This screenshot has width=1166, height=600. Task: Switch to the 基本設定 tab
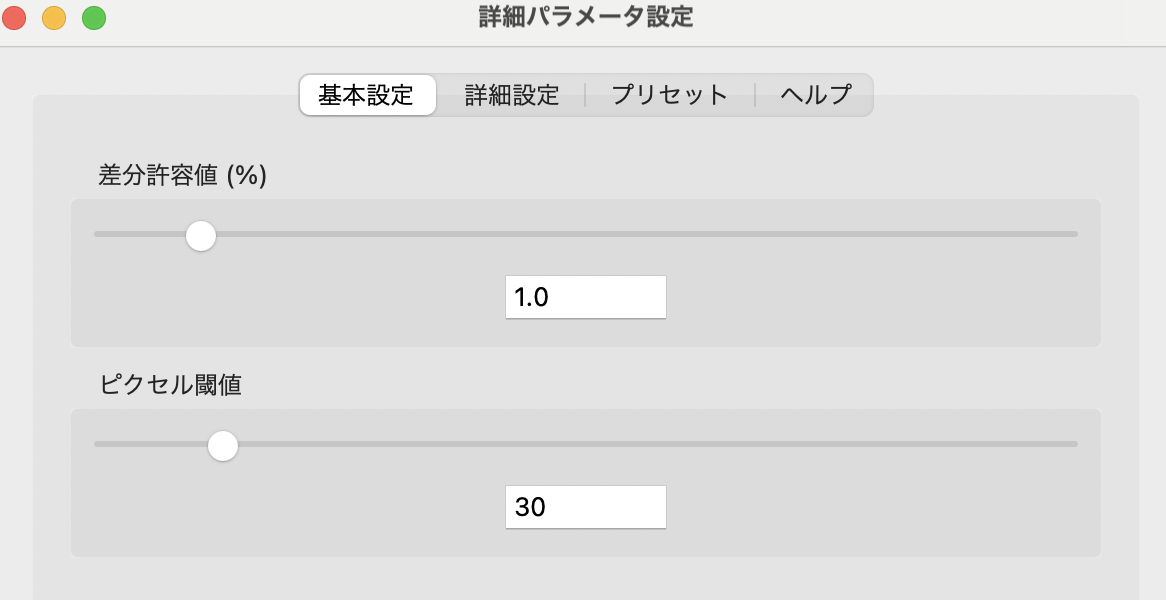click(x=366, y=95)
